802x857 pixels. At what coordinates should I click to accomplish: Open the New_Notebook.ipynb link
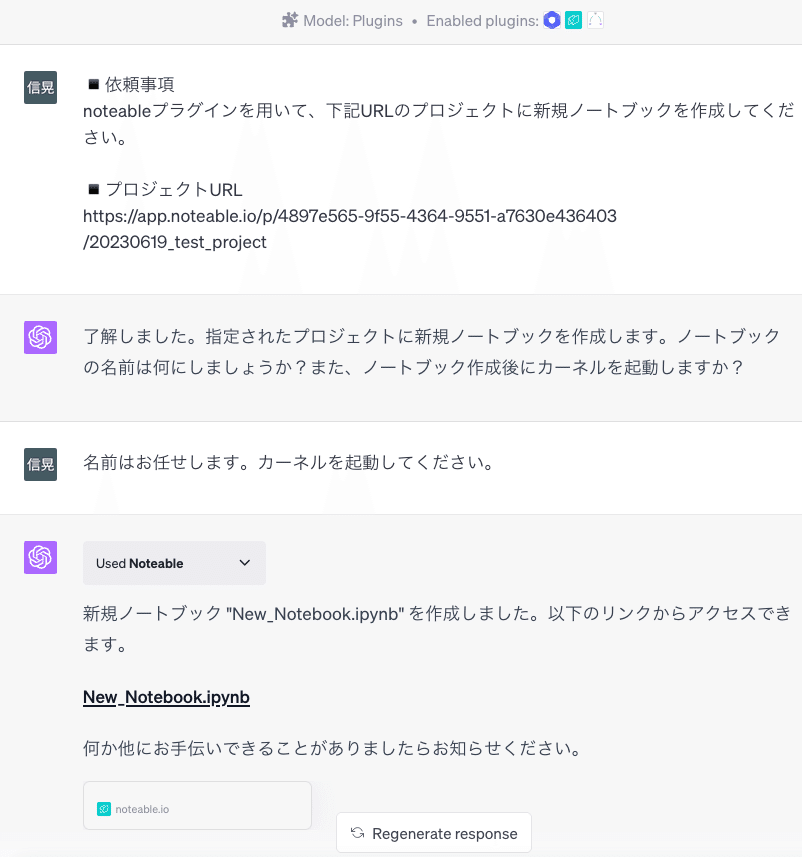pos(166,696)
